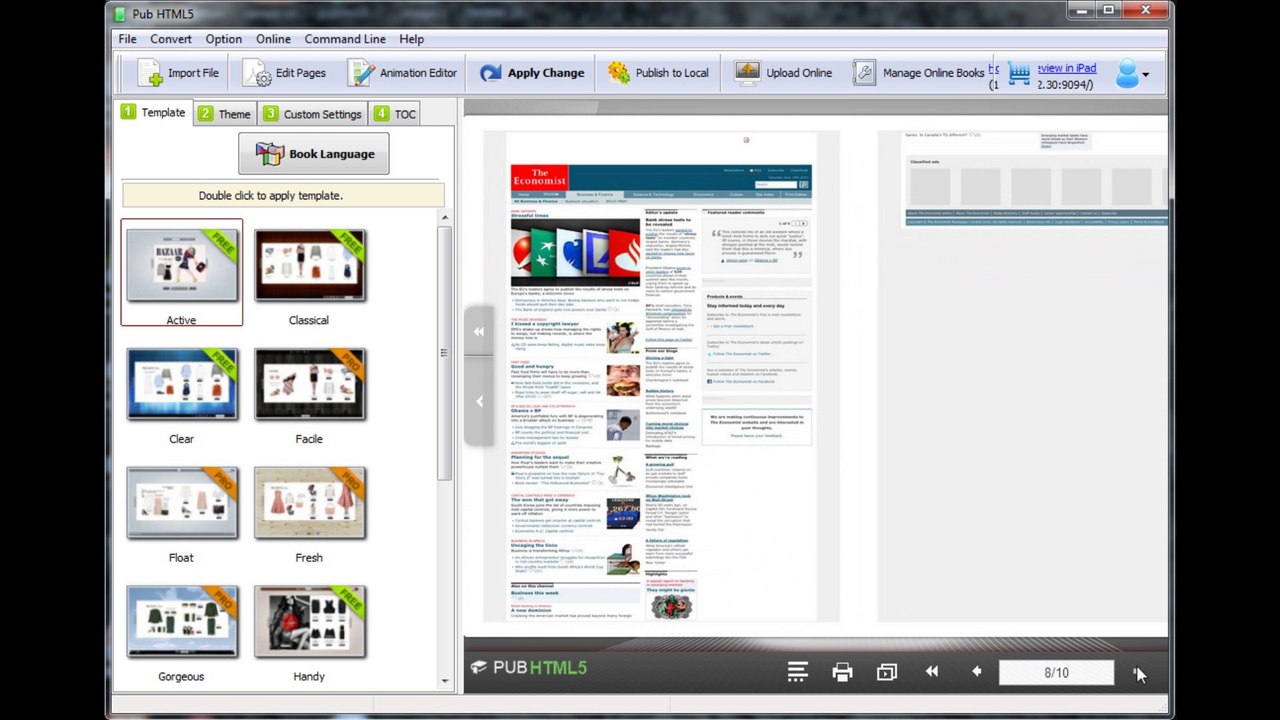Screen dimensions: 1280x720
Task: Select Publish to Local
Action: coord(657,73)
